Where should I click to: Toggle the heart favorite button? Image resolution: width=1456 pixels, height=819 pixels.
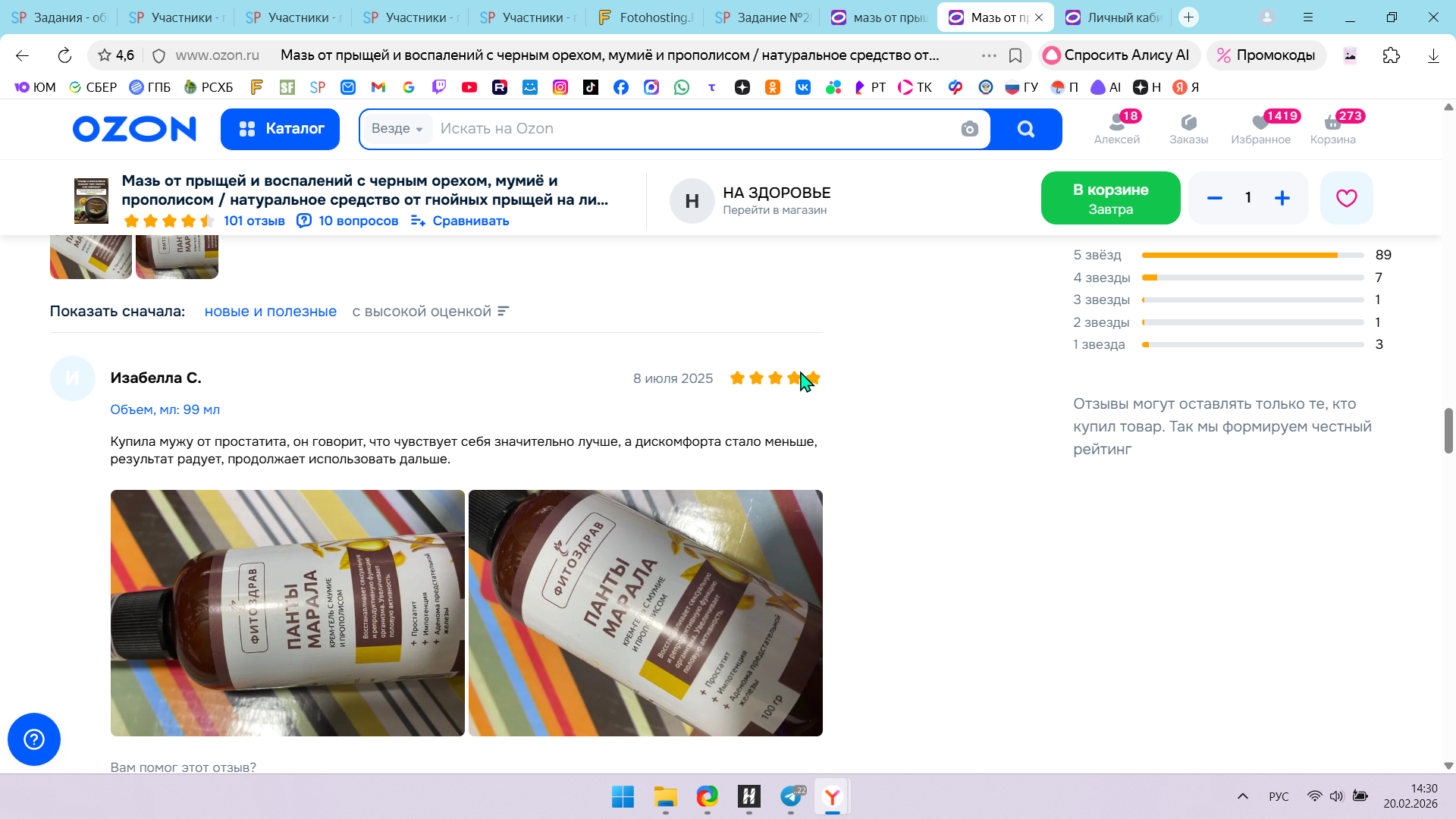coord(1346,198)
